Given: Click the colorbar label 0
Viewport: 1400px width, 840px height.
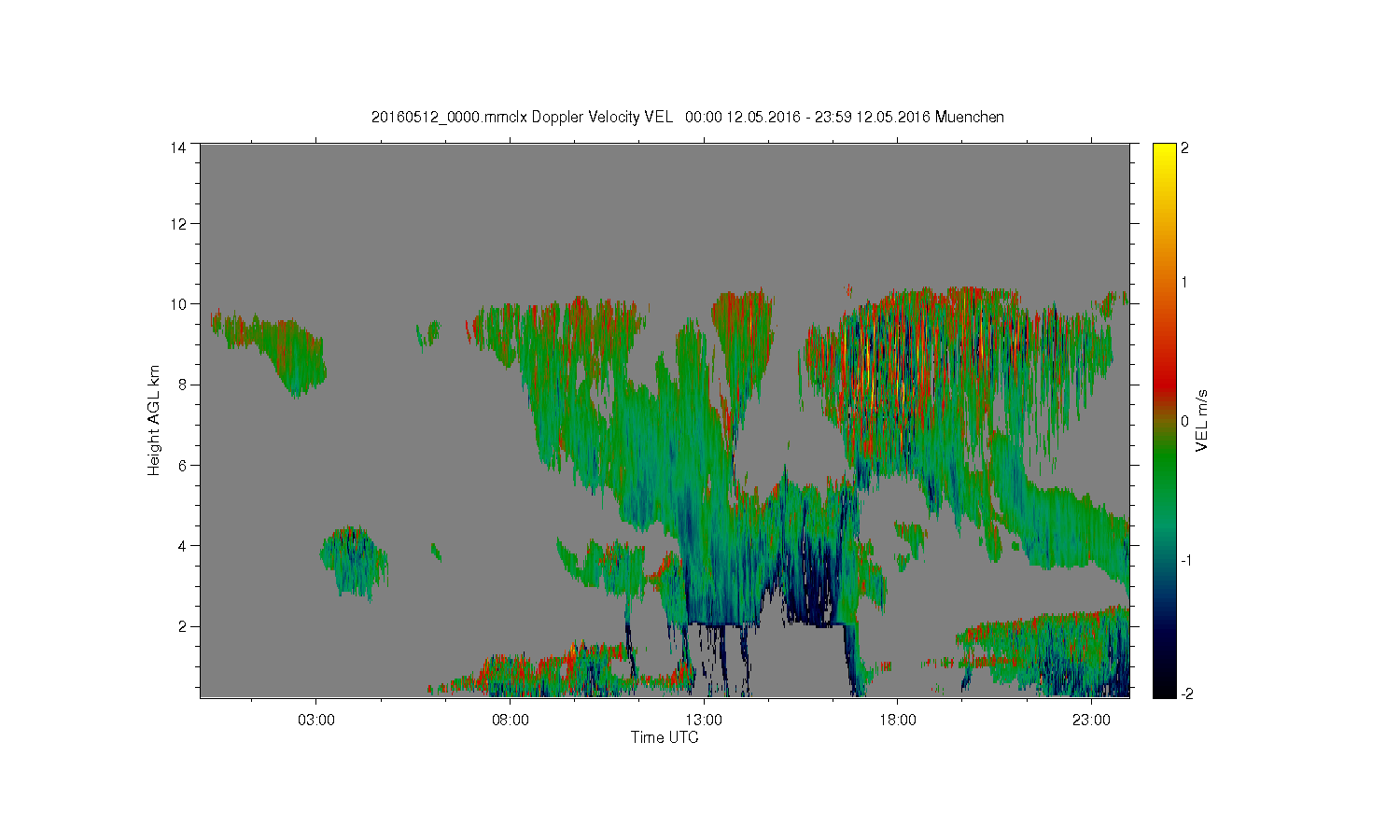Looking at the screenshot, I should pos(1185,421).
